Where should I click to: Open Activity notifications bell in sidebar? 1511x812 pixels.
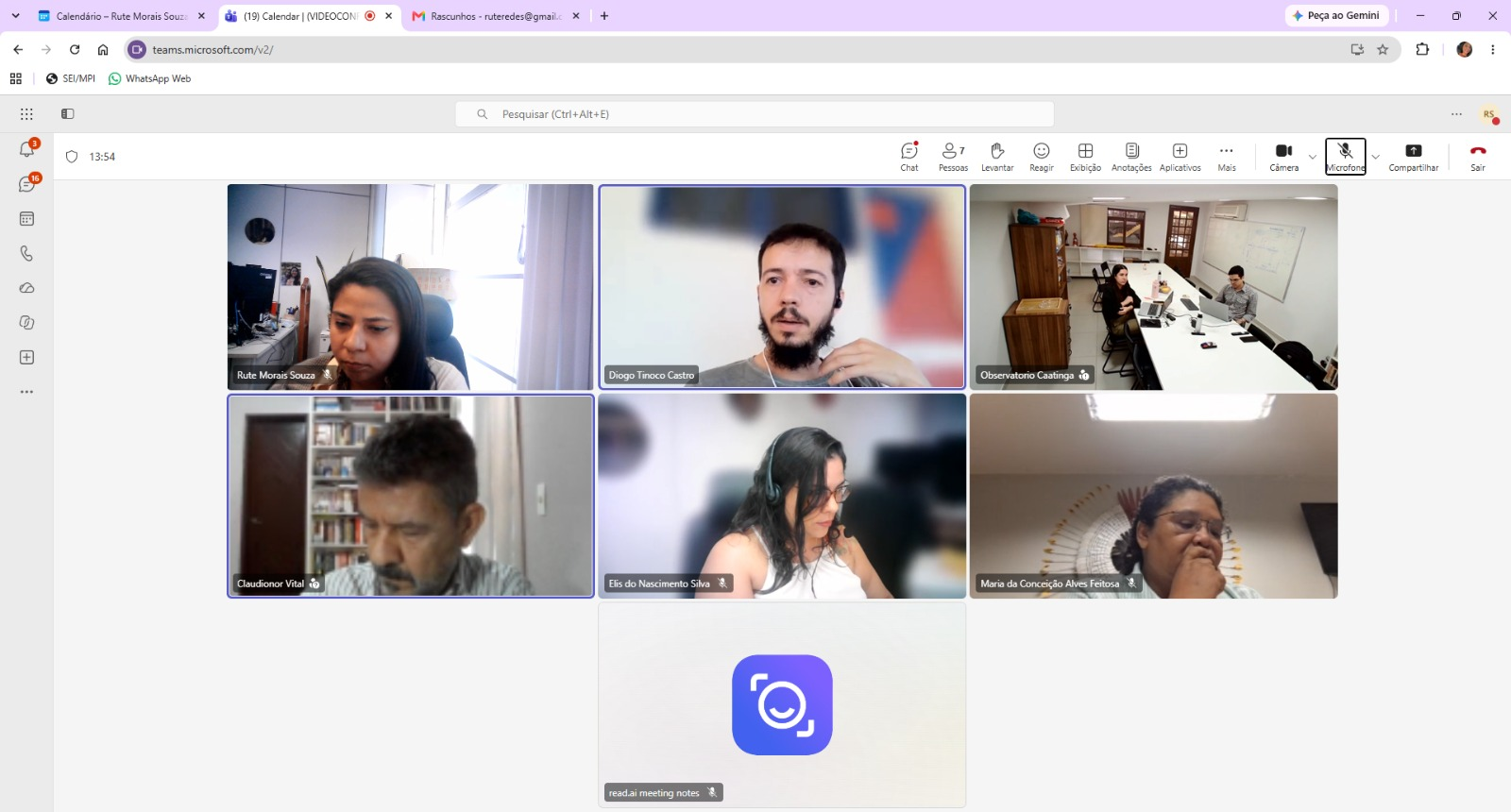26,149
